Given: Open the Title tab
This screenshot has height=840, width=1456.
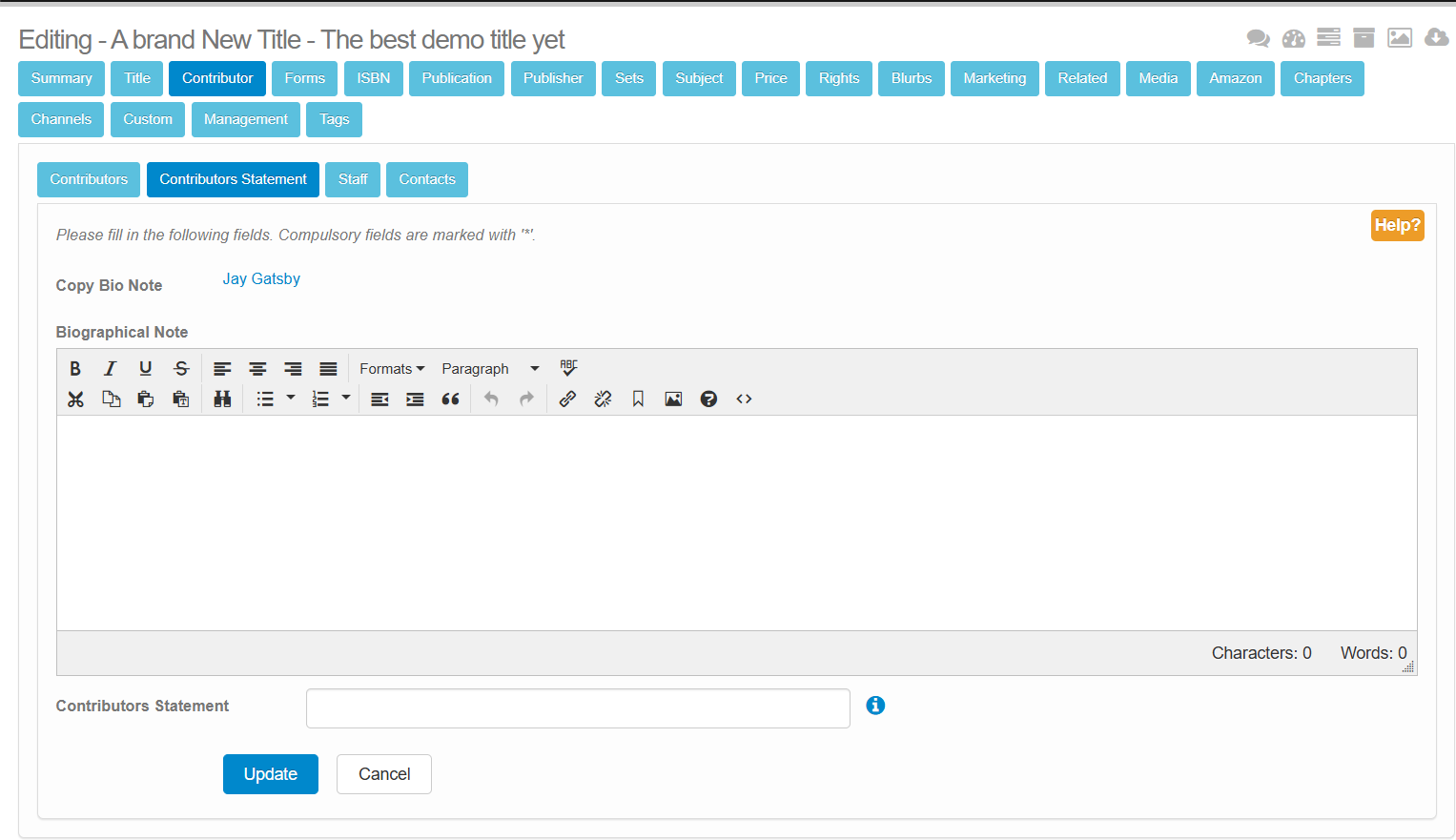Looking at the screenshot, I should point(137,78).
